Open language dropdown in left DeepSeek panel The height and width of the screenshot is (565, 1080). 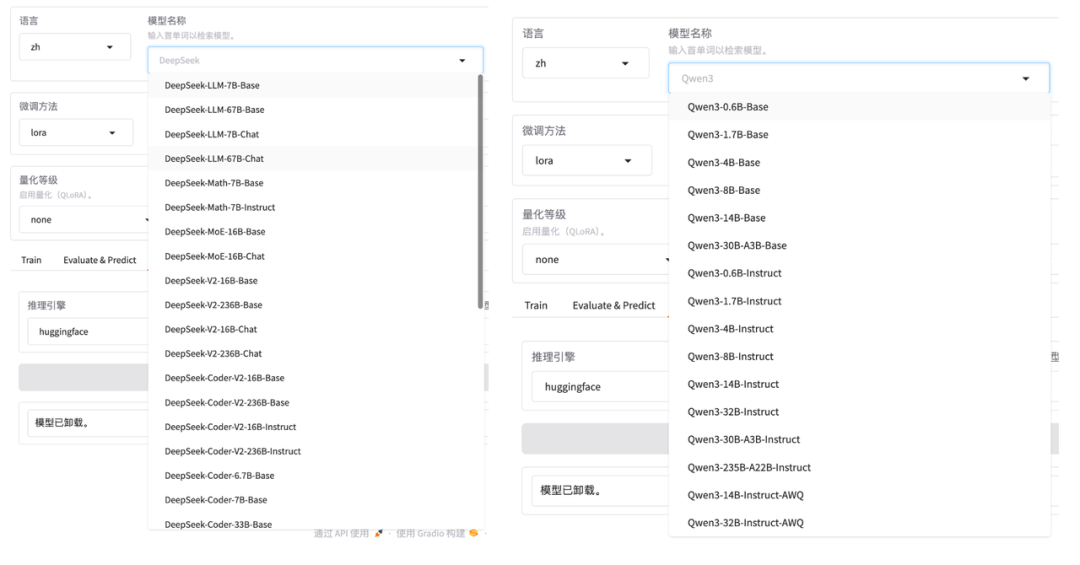74,47
